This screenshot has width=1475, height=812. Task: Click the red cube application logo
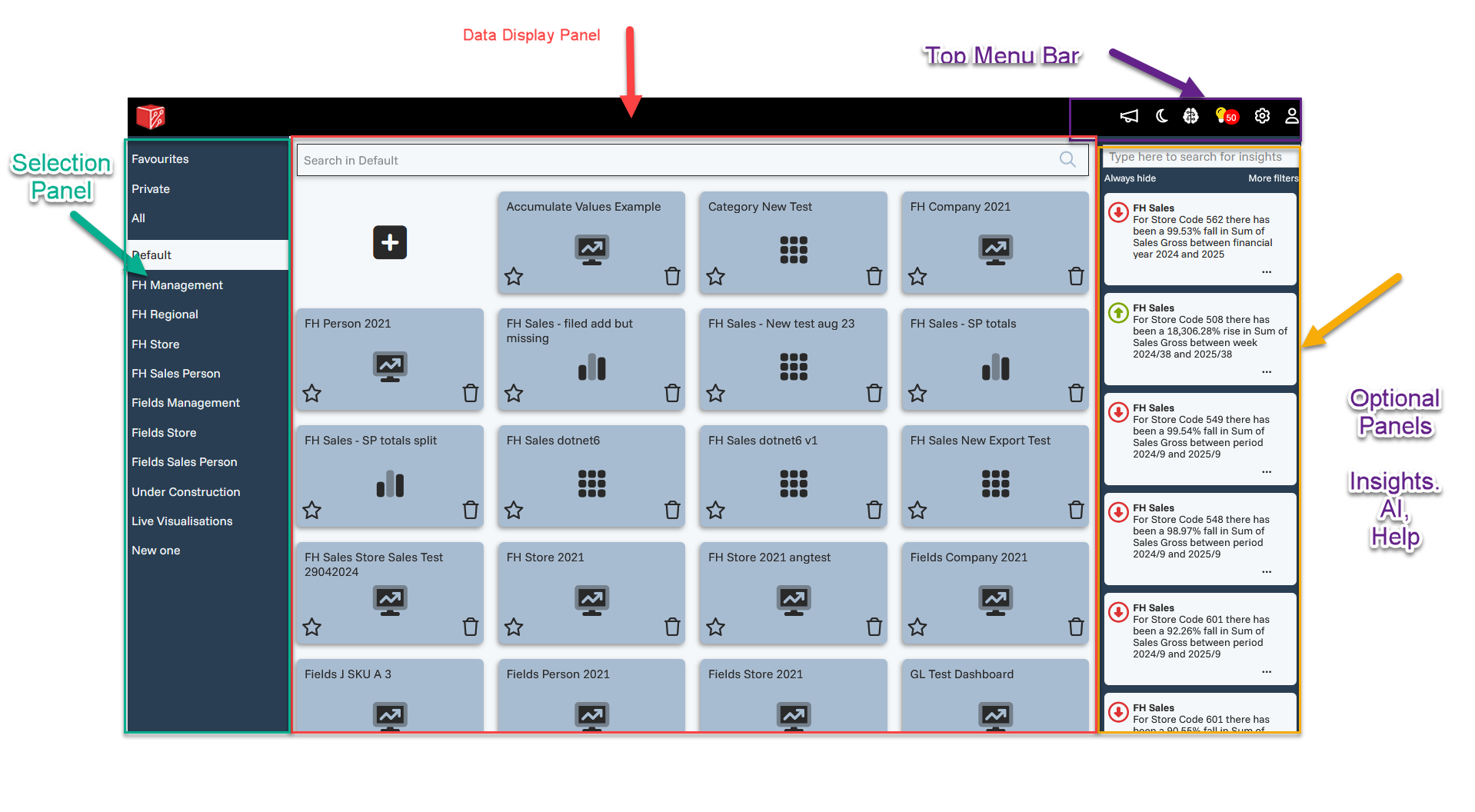[x=151, y=117]
